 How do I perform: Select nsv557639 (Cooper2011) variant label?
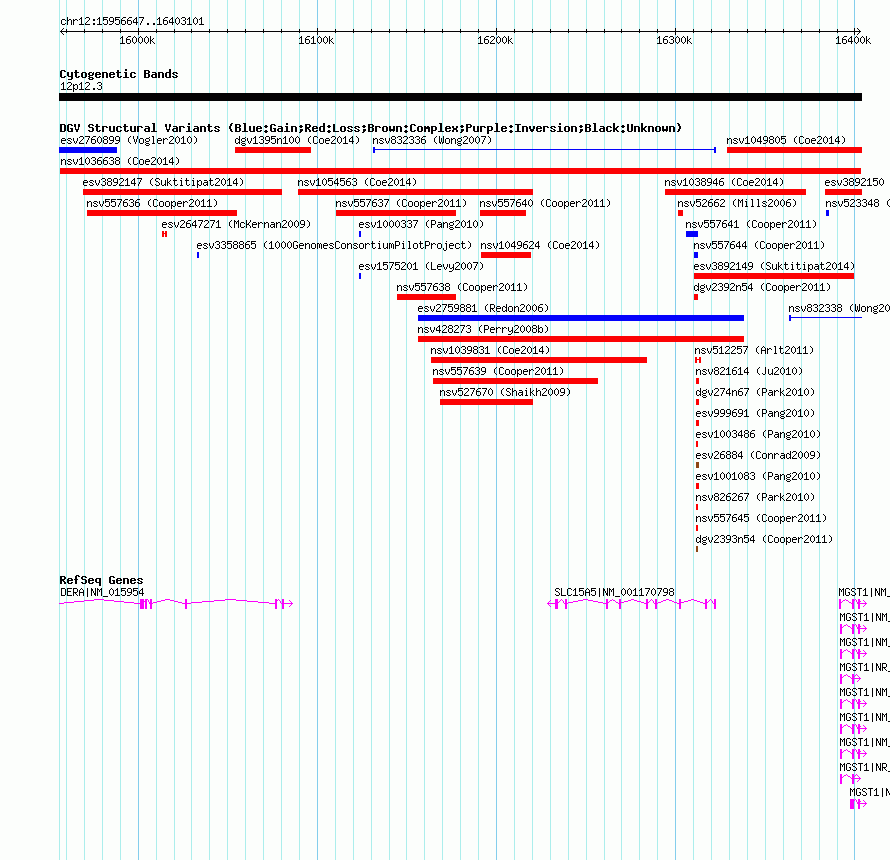point(498,371)
